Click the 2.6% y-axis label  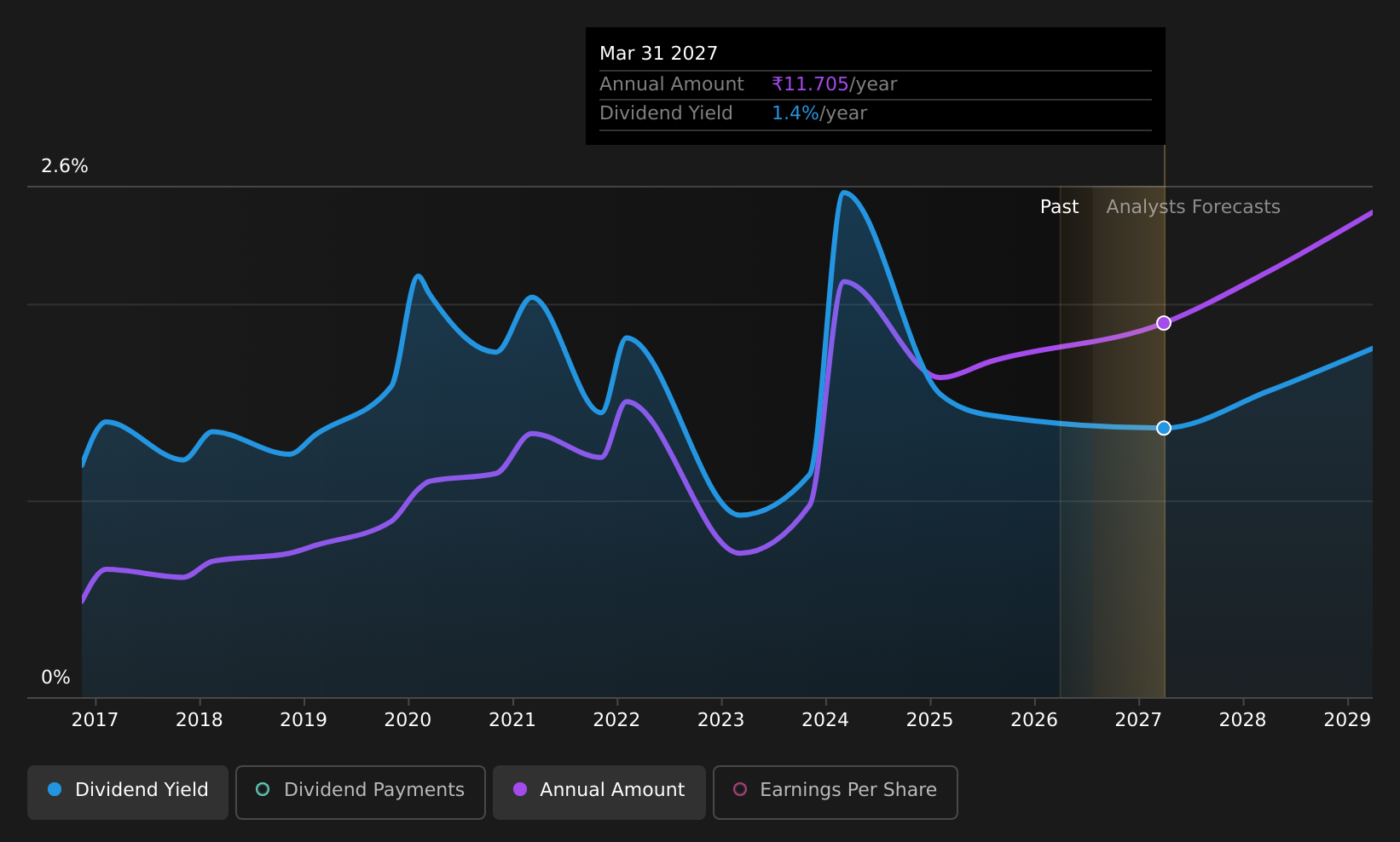click(x=65, y=166)
